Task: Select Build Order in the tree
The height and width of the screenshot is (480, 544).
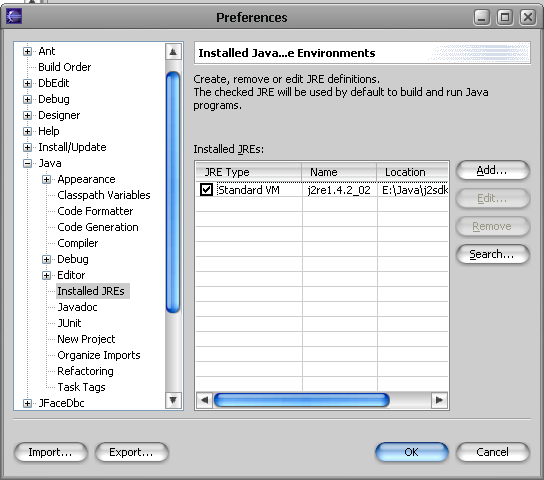Action: 65,67
